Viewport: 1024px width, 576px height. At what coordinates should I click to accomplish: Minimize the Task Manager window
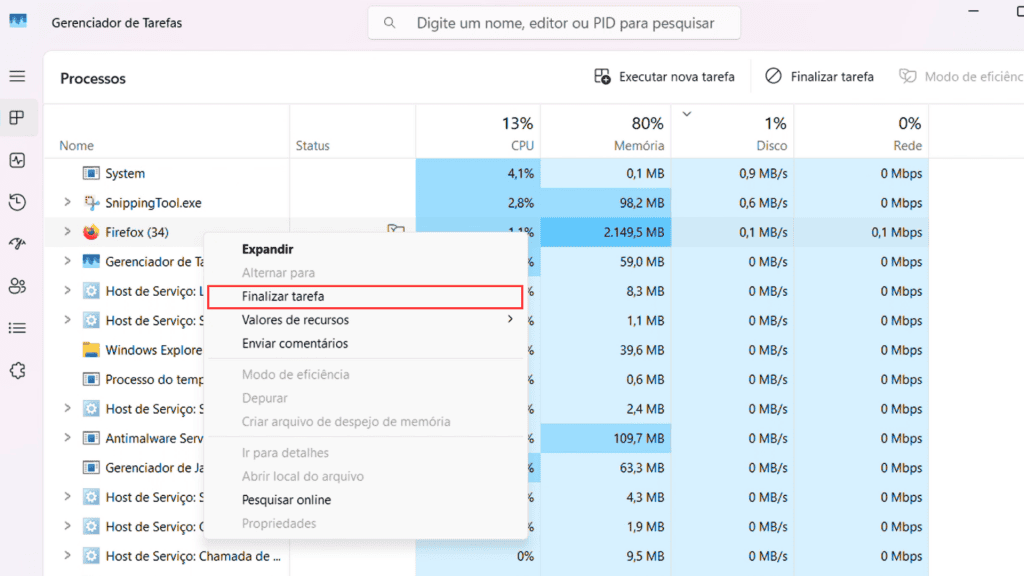[x=973, y=11]
